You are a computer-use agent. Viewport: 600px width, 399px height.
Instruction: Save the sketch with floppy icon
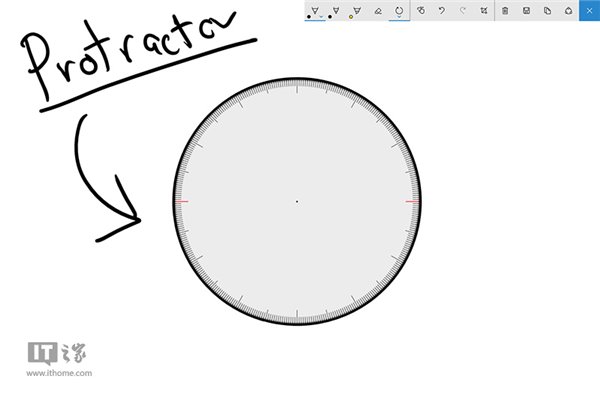527,11
